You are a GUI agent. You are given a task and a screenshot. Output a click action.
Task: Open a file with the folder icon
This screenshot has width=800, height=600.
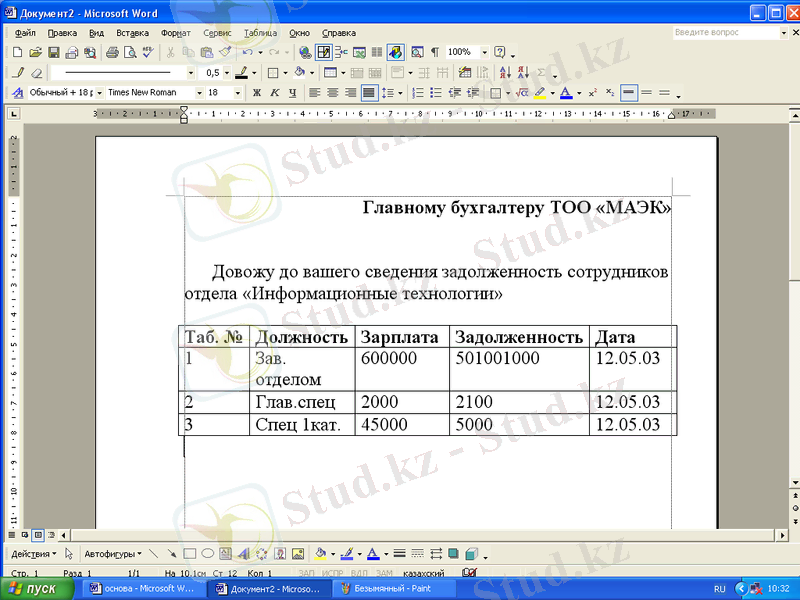(x=35, y=52)
